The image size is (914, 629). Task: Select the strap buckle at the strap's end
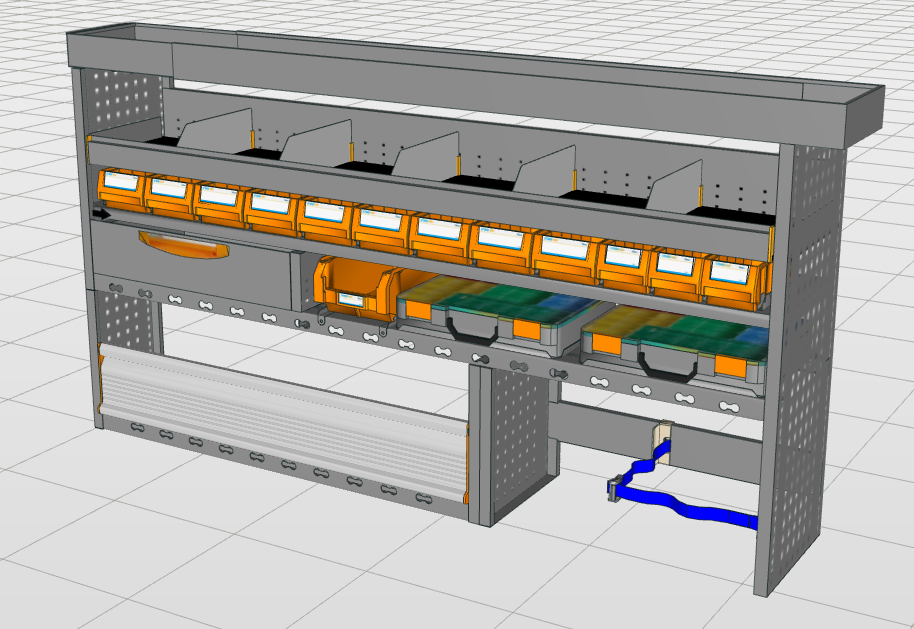[x=613, y=490]
